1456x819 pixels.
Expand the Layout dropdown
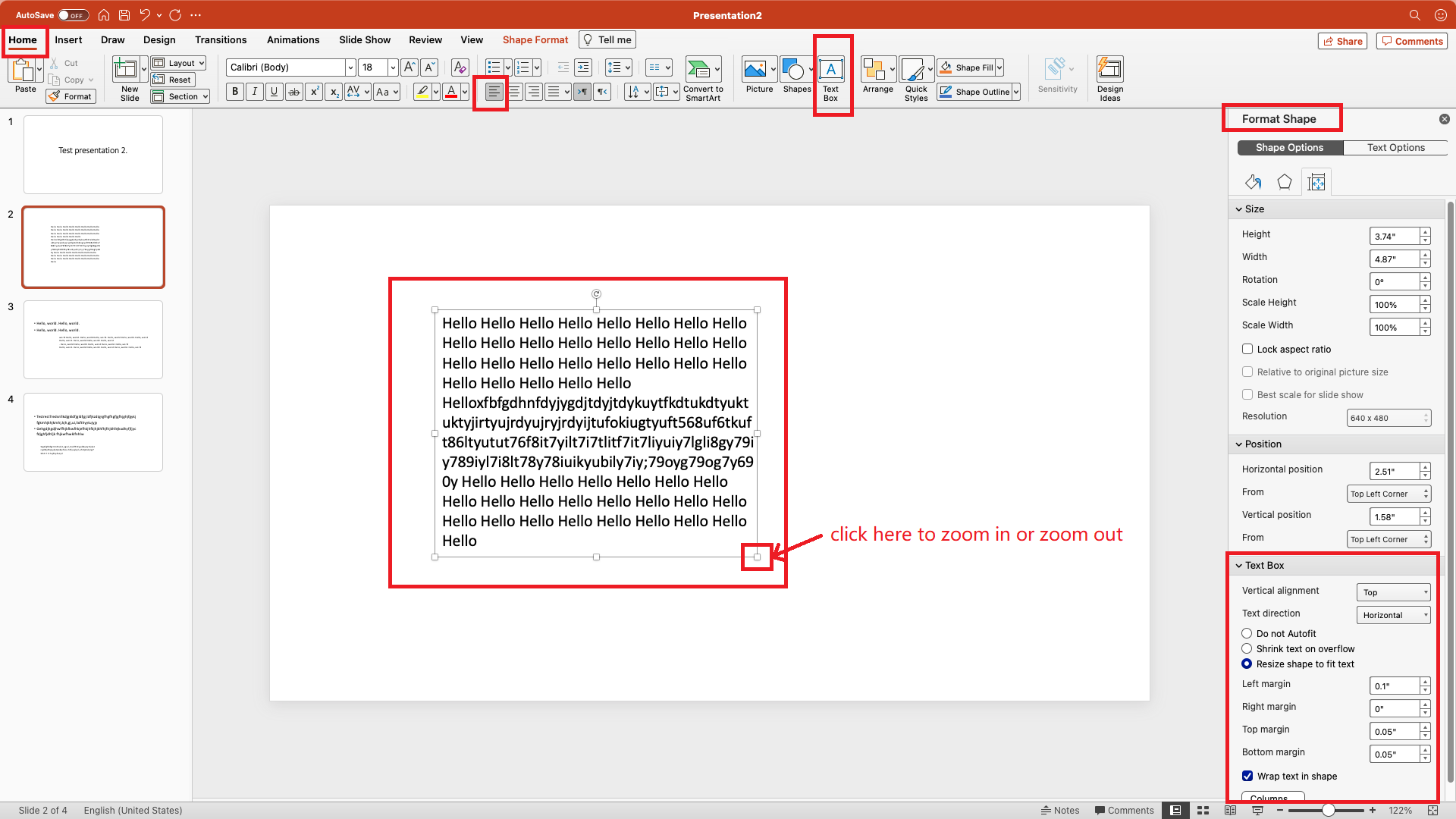179,63
